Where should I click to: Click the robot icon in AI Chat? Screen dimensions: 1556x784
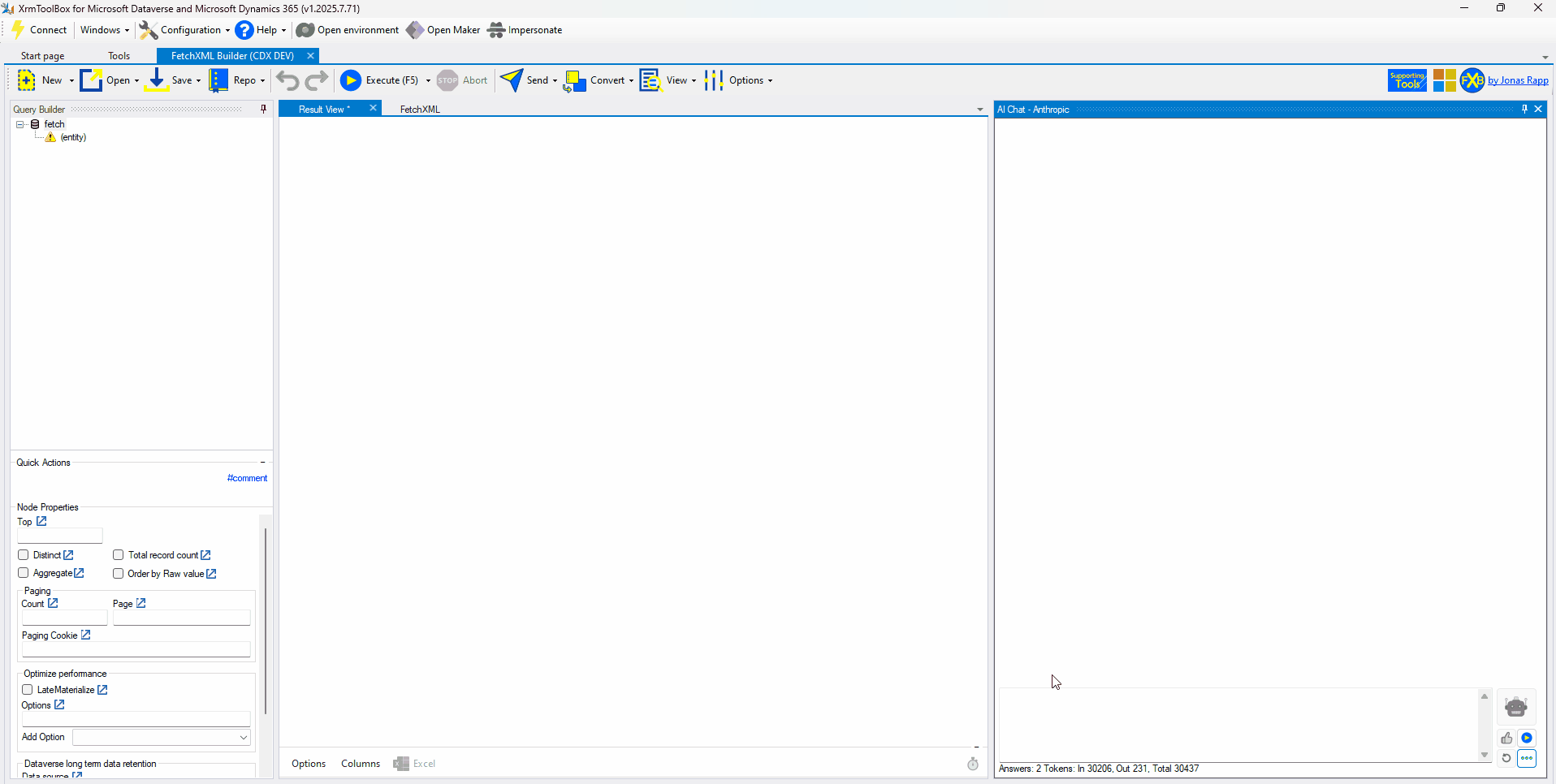click(1515, 707)
